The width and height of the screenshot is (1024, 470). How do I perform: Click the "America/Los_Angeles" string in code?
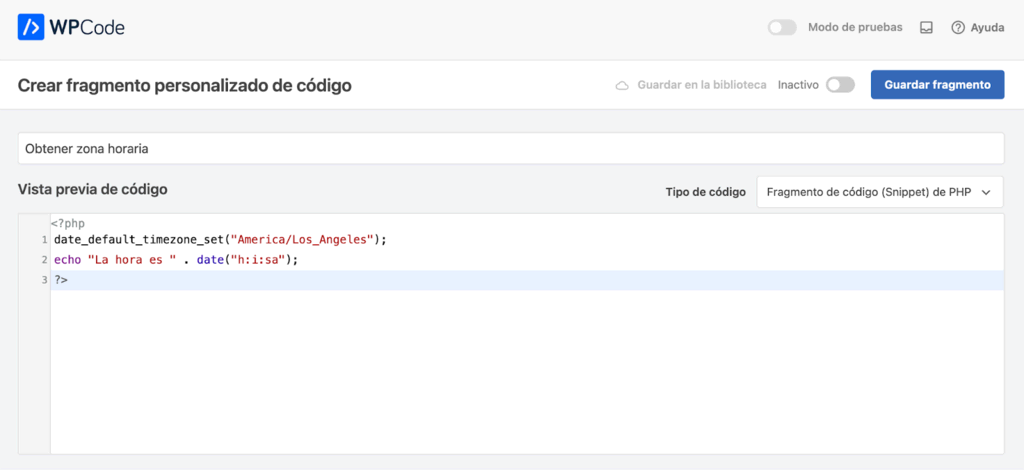(302, 240)
